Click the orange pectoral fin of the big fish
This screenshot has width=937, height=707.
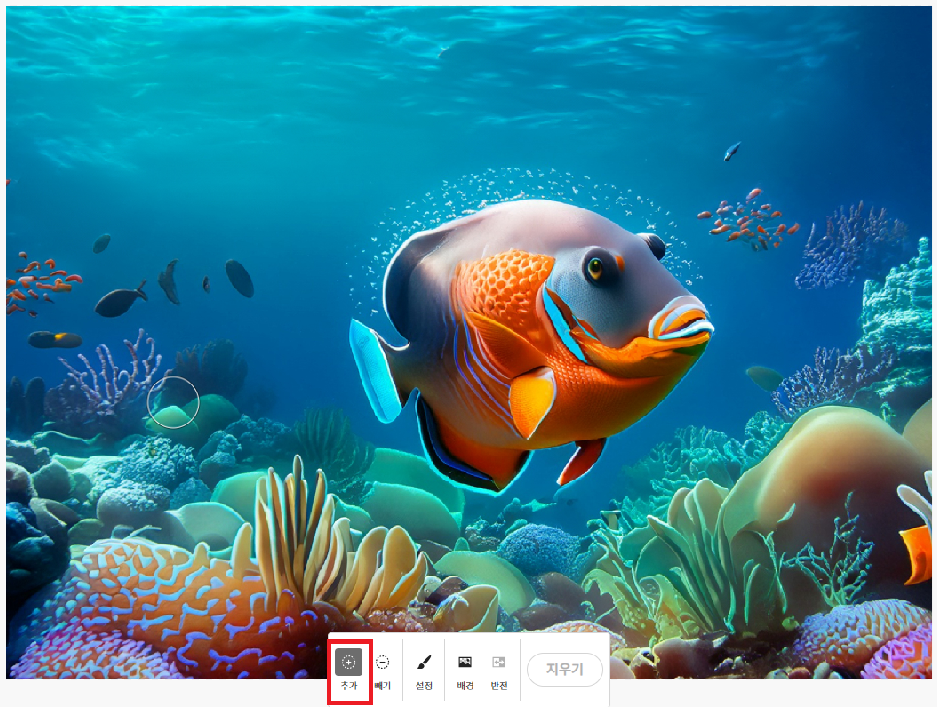coord(532,399)
